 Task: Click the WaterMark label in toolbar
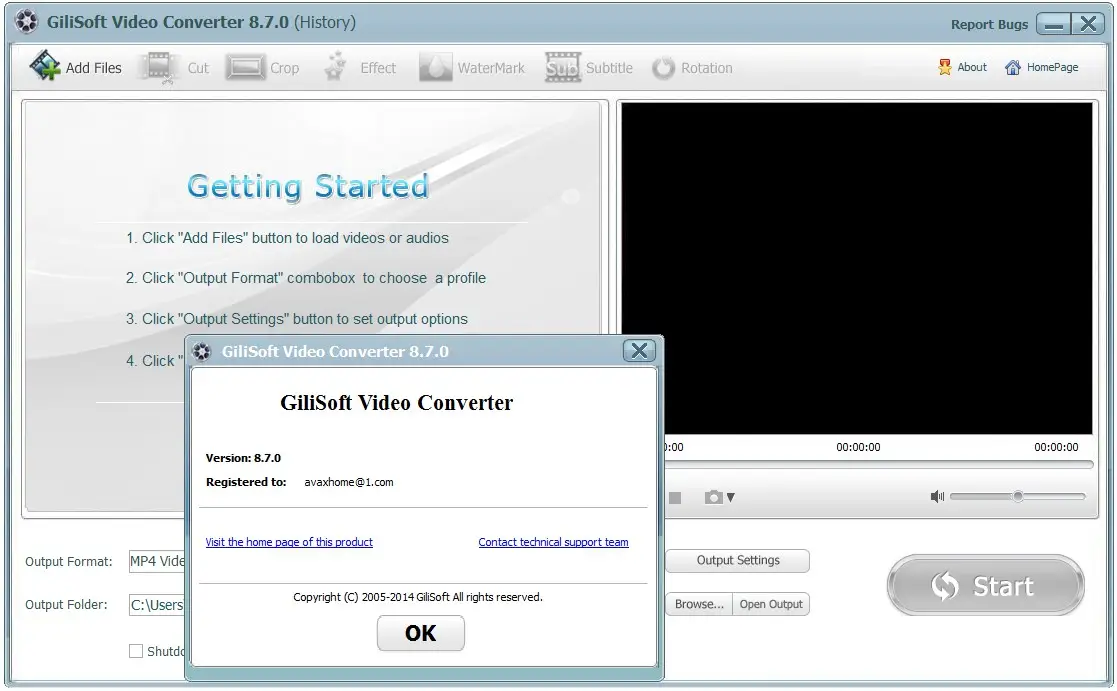click(491, 68)
